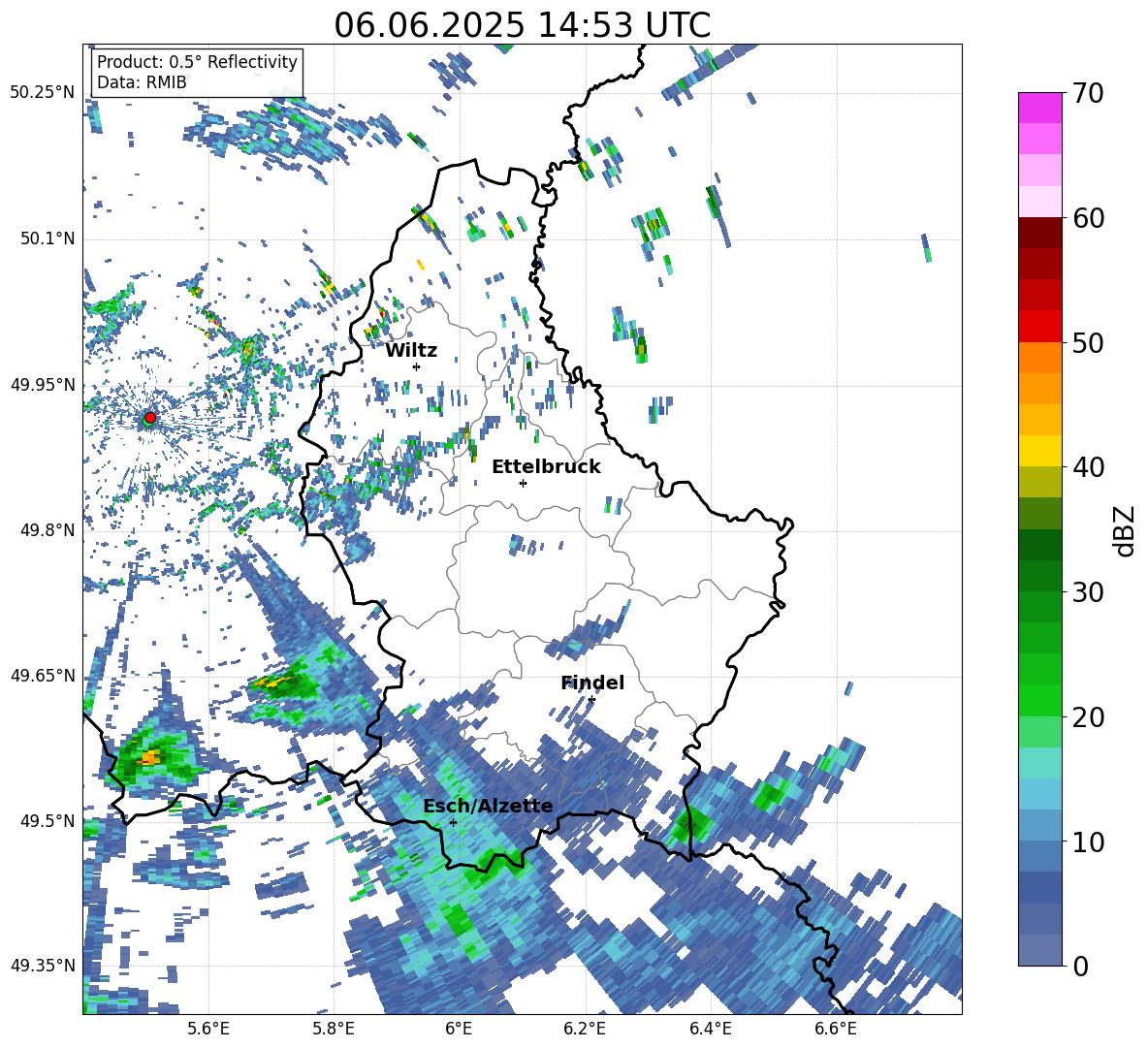
Task: Click the 6°E longitude label
Action: click(x=459, y=1030)
